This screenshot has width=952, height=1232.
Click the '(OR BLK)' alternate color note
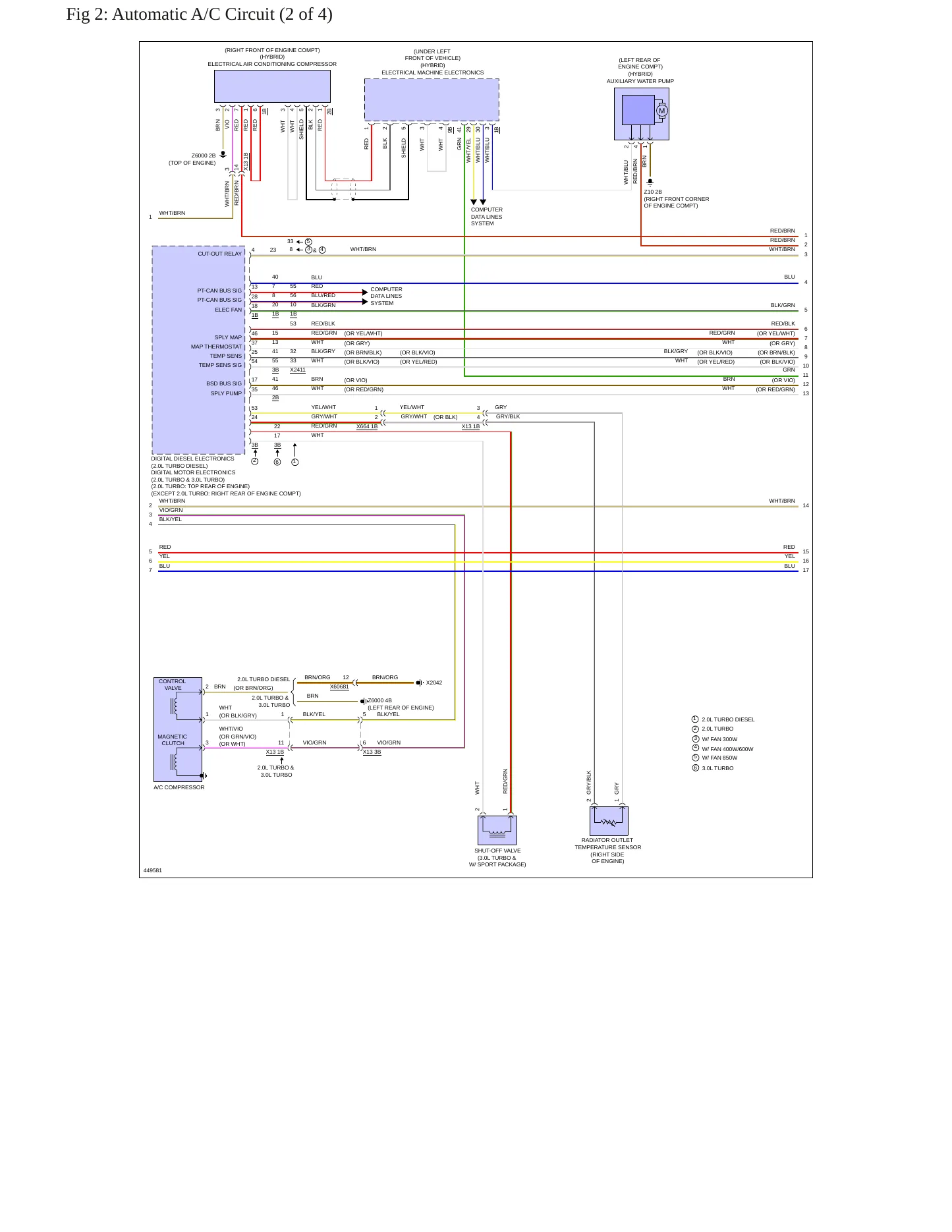pos(445,417)
